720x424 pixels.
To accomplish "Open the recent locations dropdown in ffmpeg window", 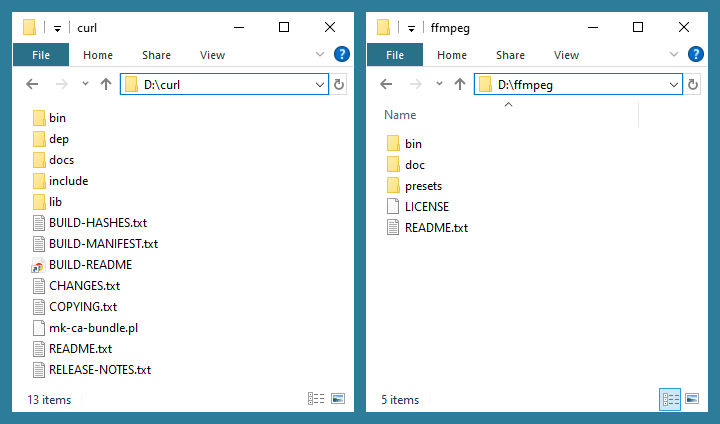I will click(439, 85).
